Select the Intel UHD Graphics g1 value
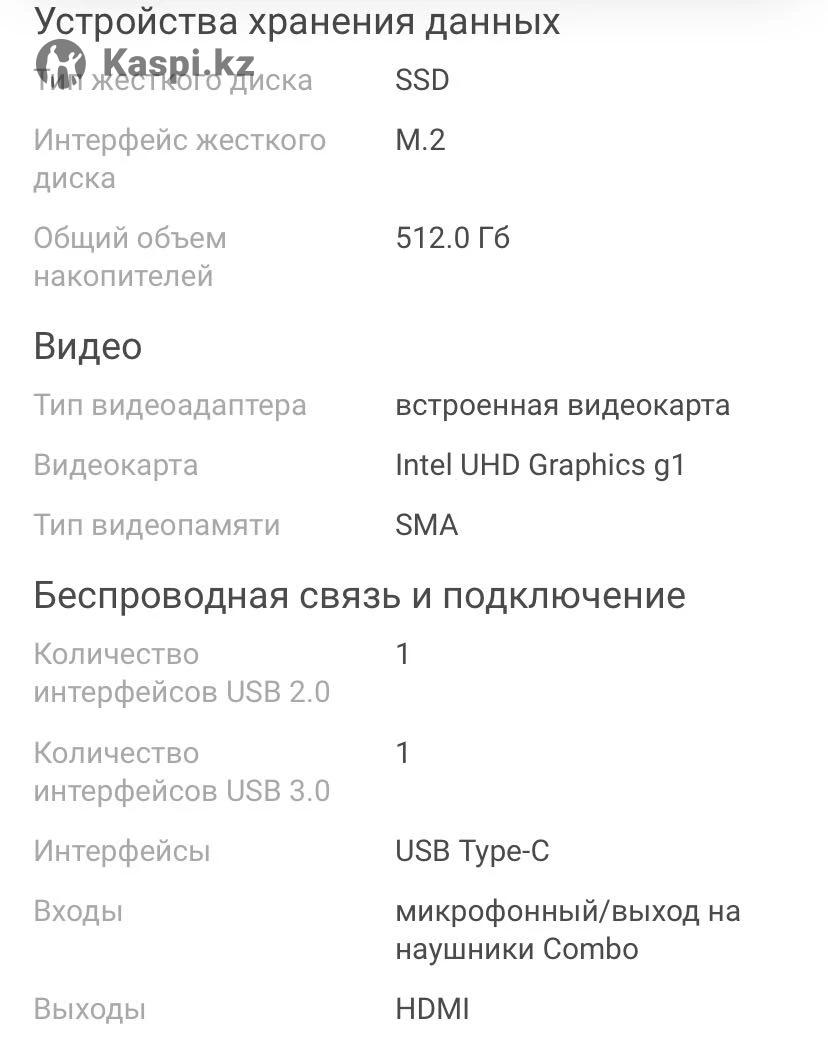The image size is (828, 1047). pos(540,465)
